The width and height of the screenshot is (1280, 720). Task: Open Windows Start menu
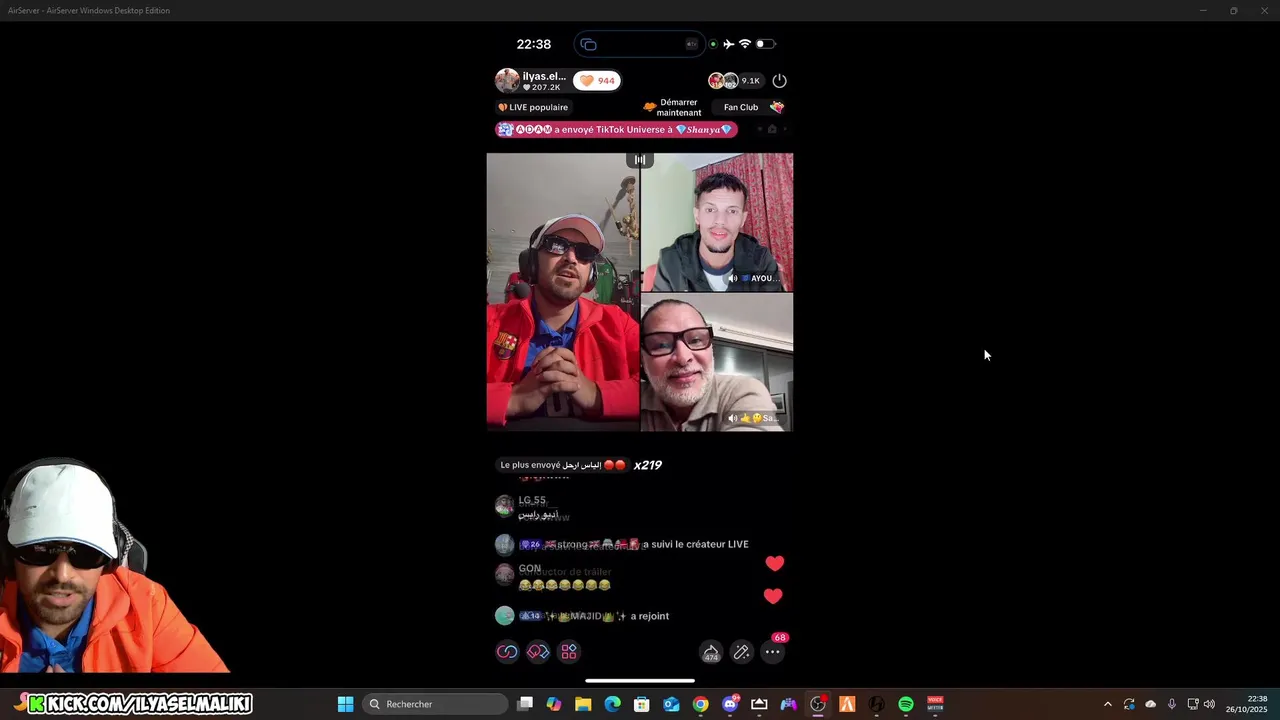pos(345,704)
